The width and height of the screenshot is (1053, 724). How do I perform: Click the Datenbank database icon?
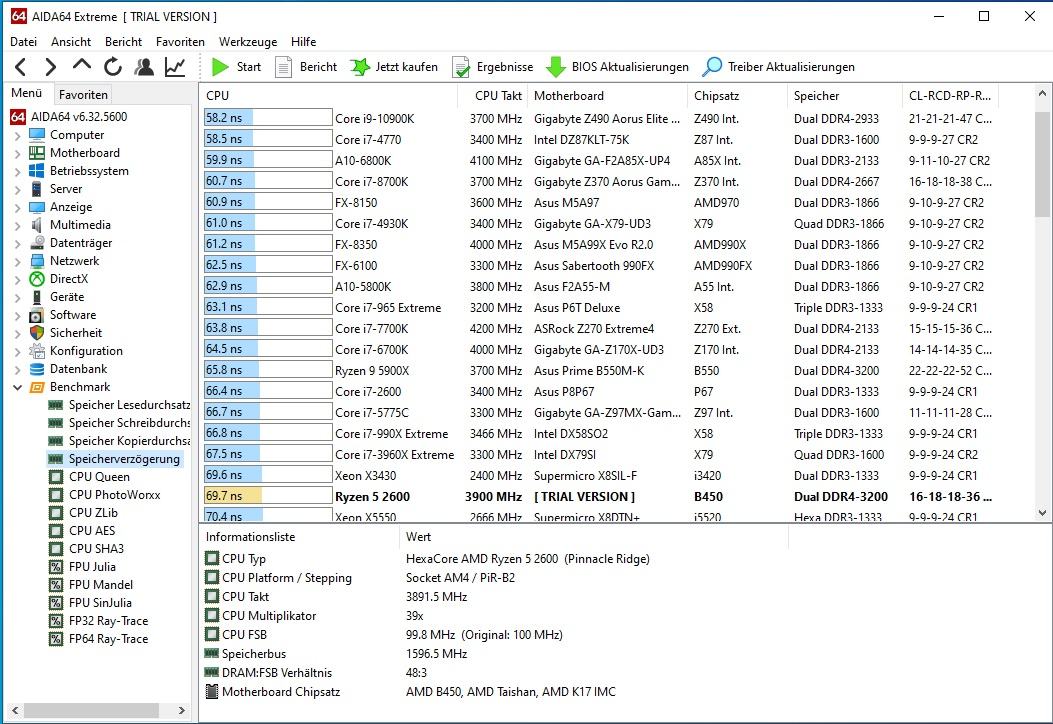coord(37,369)
